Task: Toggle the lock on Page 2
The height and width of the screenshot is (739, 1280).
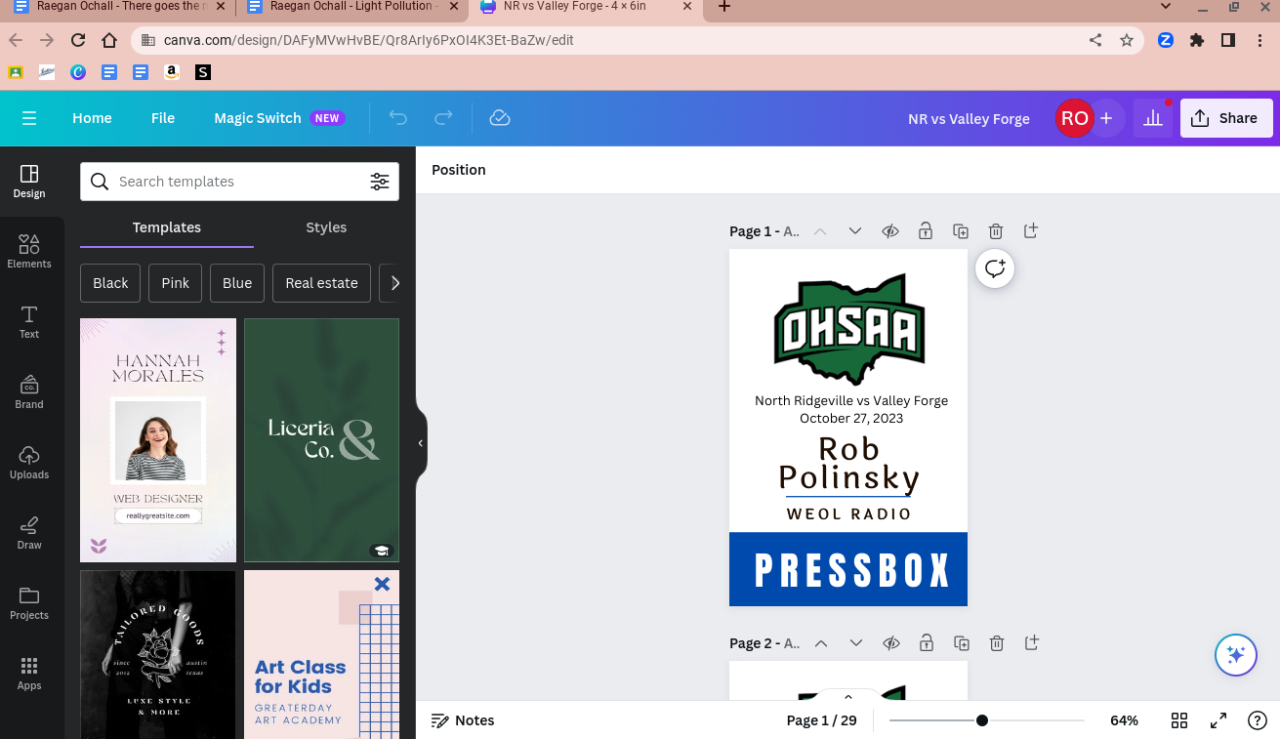Action: point(926,643)
